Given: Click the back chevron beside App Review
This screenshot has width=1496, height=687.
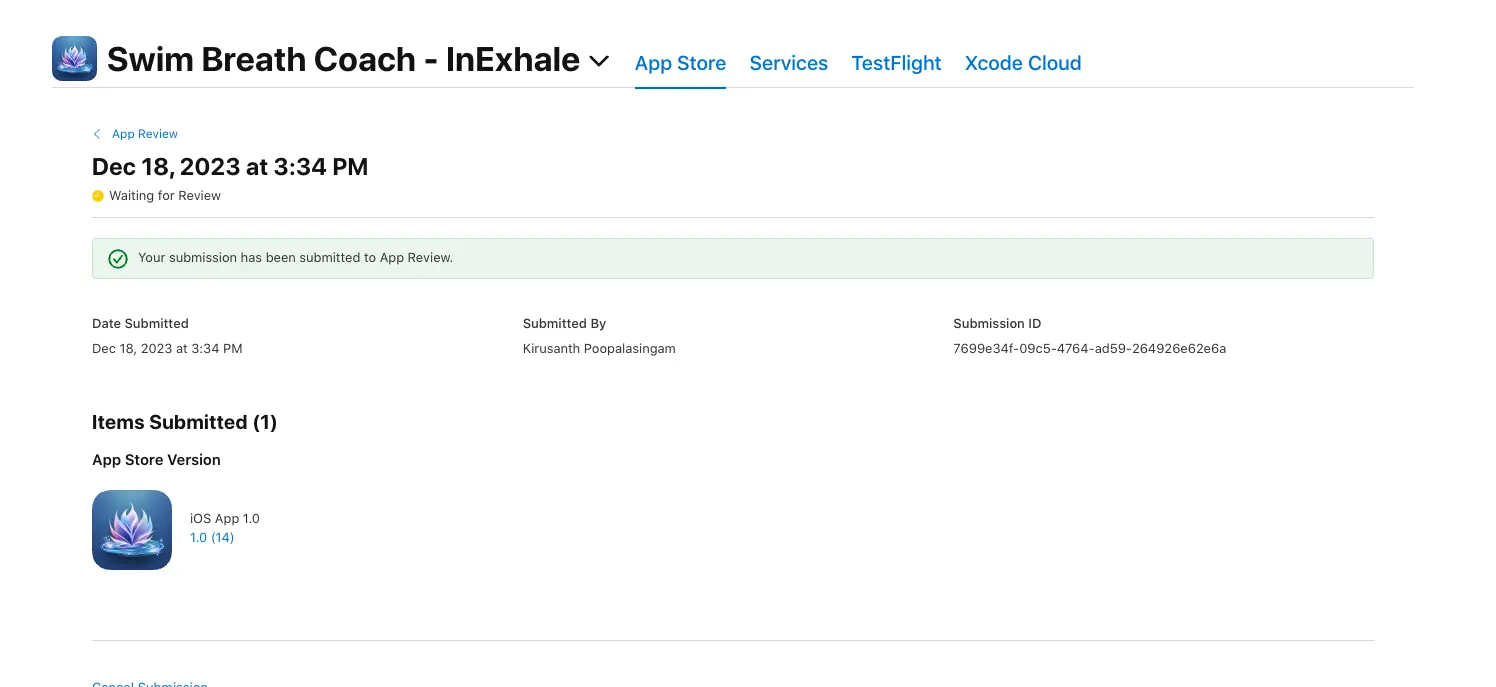Looking at the screenshot, I should pos(97,134).
